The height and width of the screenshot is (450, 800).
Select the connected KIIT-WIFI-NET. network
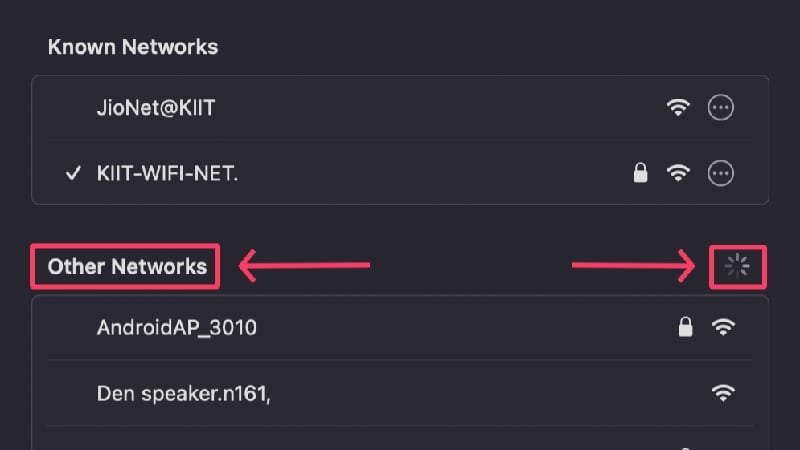(167, 173)
